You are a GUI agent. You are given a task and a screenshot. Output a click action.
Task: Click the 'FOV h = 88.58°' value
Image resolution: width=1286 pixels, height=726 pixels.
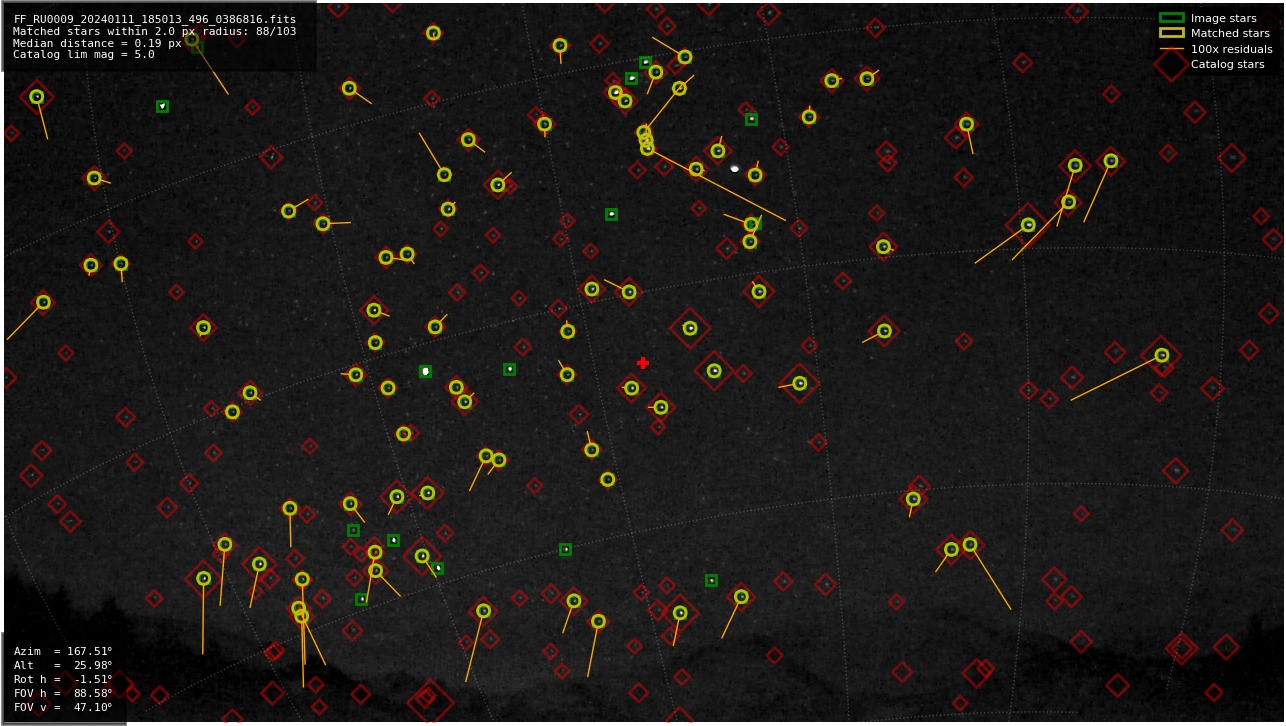[x=63, y=693]
